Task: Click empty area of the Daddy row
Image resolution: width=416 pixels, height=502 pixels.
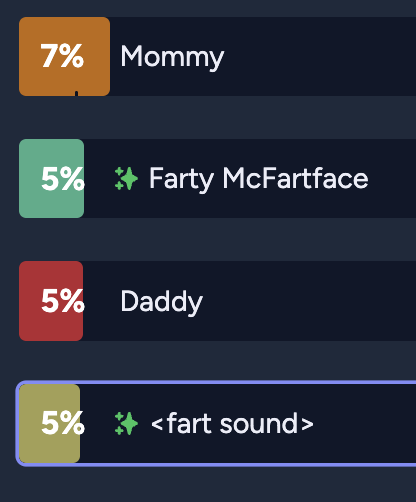Action: (x=310, y=301)
